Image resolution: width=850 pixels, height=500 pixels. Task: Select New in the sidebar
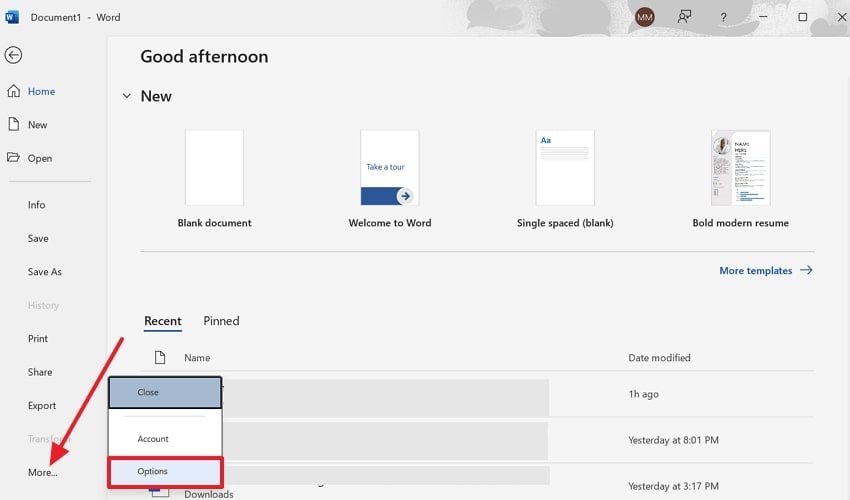pos(37,125)
